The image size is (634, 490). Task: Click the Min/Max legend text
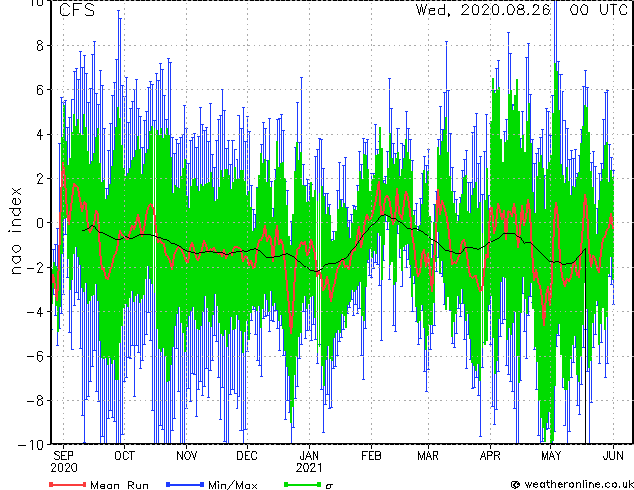click(x=233, y=485)
